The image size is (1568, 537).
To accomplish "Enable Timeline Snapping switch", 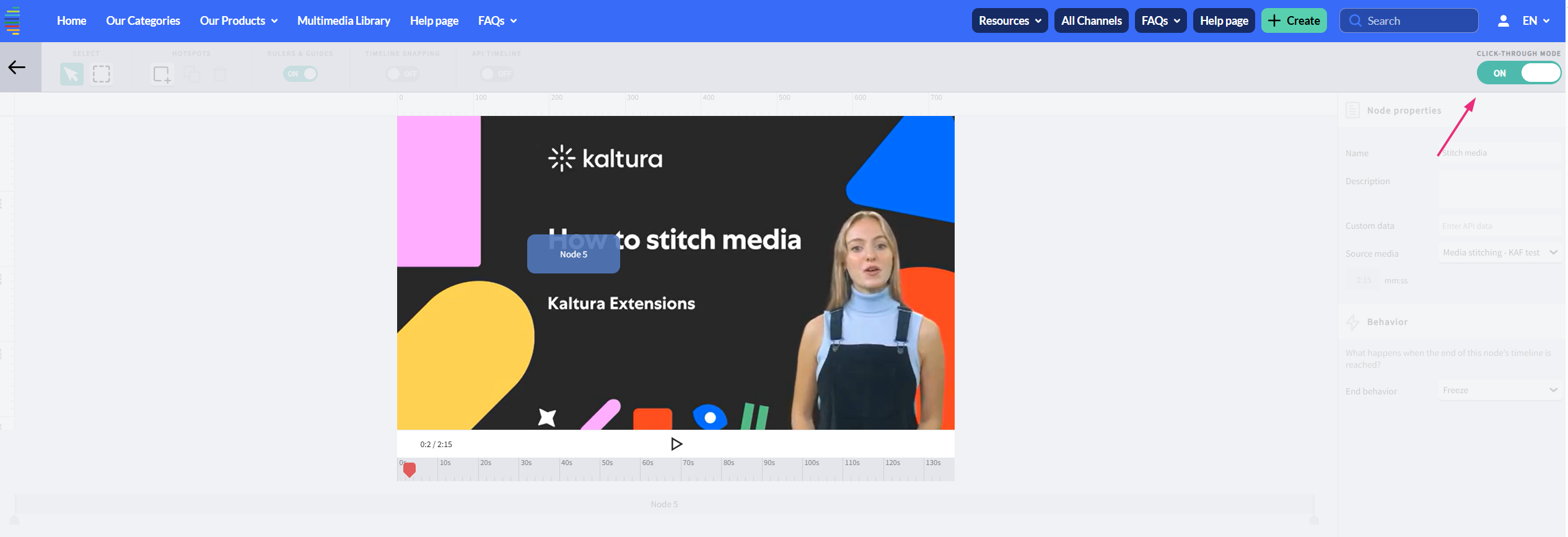I will click(x=403, y=74).
